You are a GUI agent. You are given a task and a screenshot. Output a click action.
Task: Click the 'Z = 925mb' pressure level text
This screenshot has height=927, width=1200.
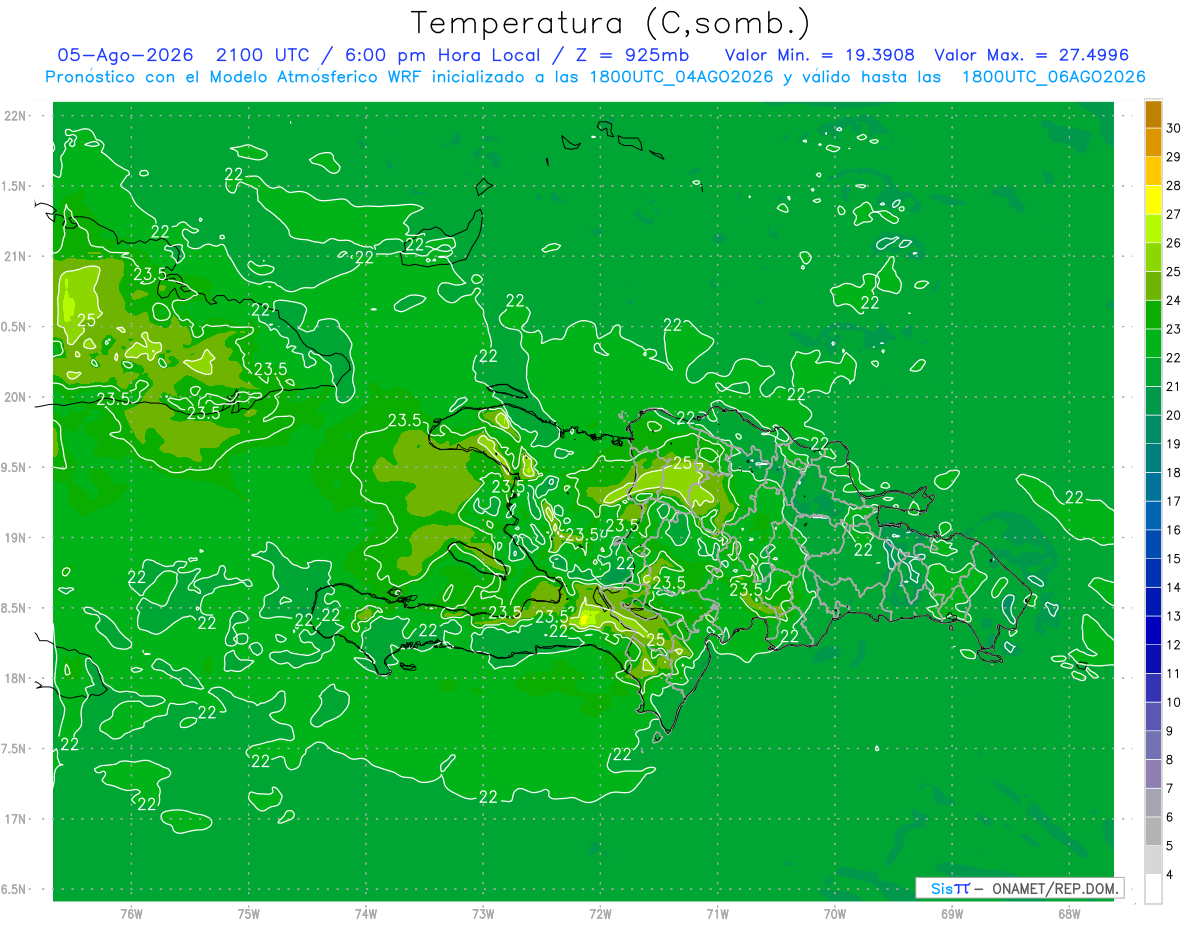pyautogui.click(x=632, y=55)
